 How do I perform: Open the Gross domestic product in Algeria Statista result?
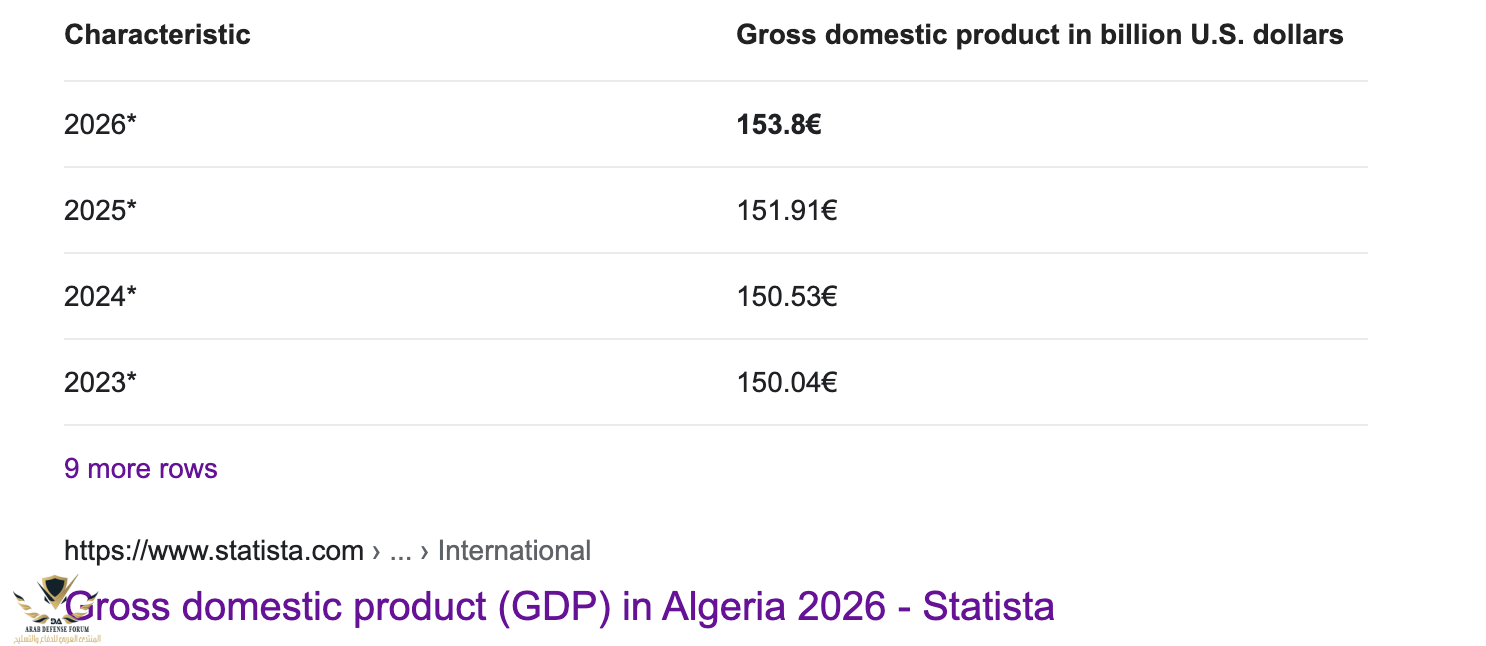[x=559, y=606]
